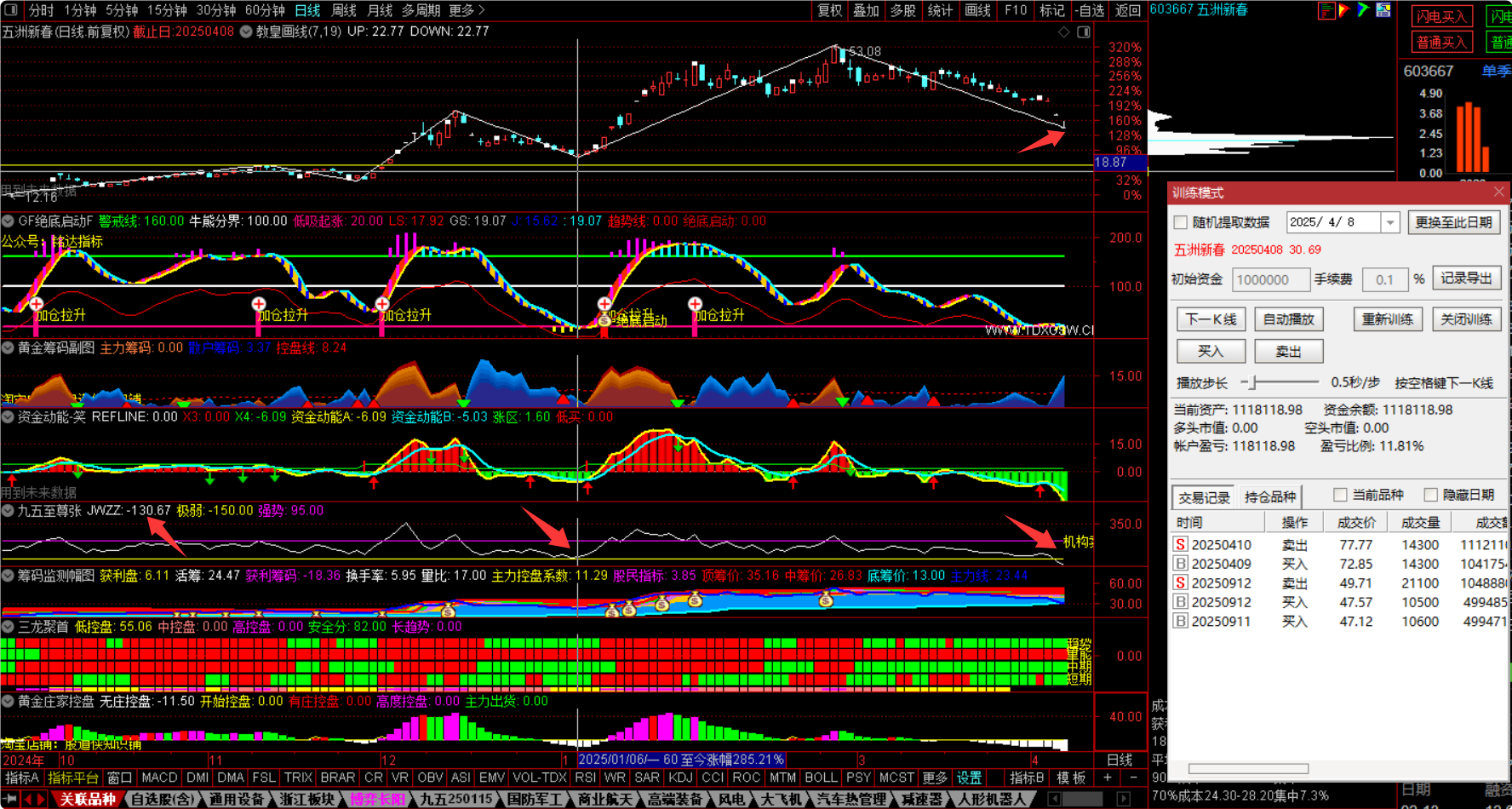Open 指标平台 tab

(72, 777)
